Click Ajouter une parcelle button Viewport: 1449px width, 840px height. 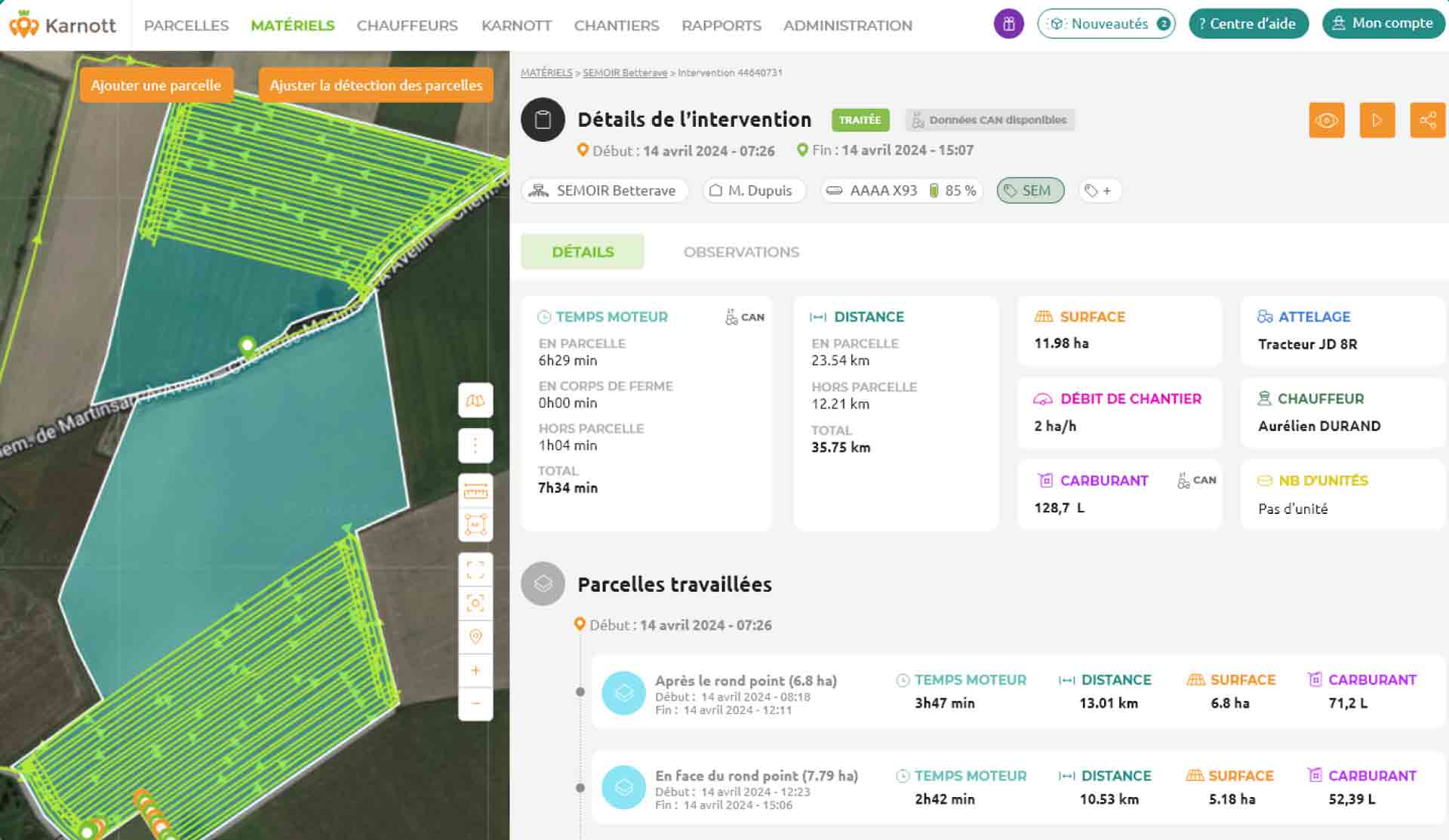point(156,85)
